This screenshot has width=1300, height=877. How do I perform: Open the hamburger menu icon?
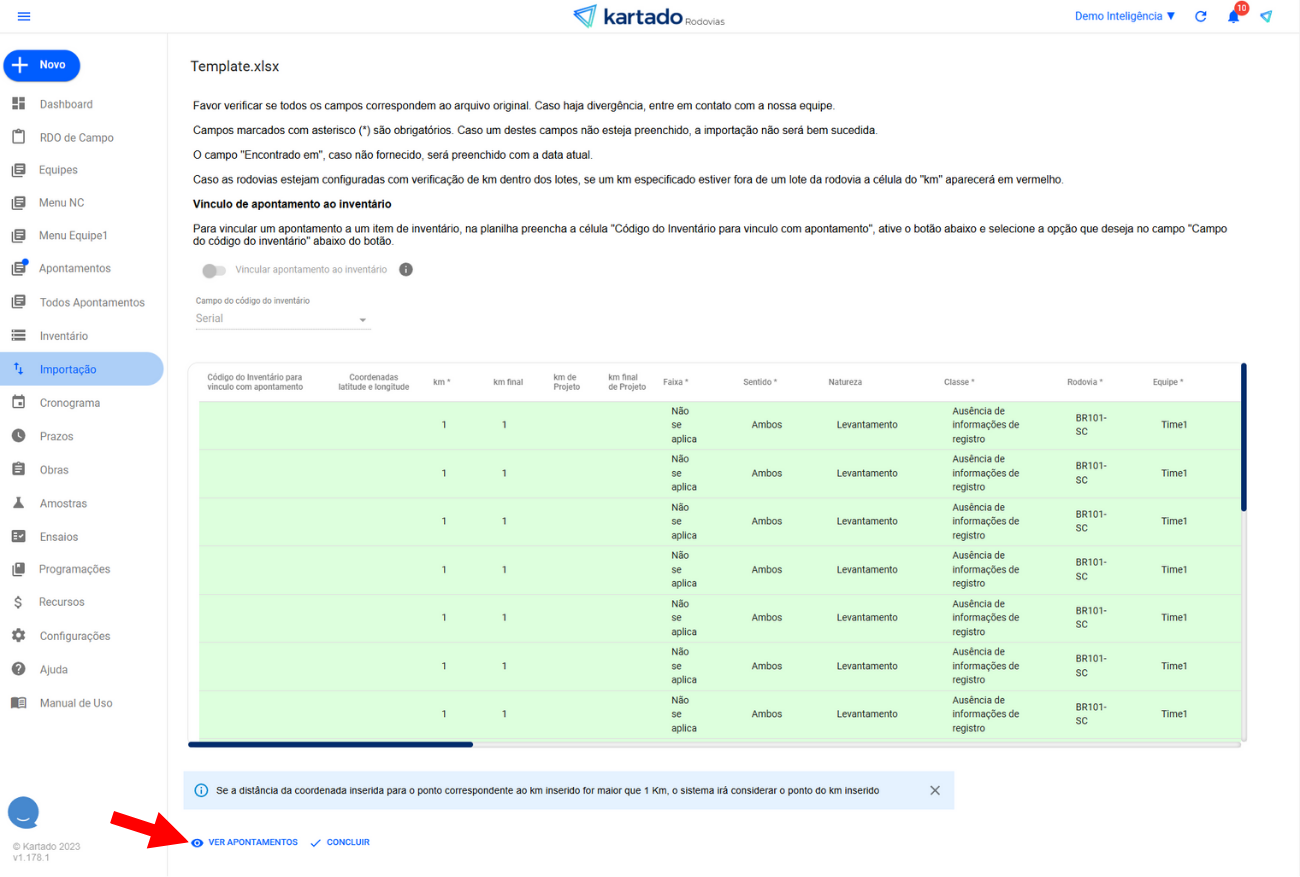coord(24,16)
